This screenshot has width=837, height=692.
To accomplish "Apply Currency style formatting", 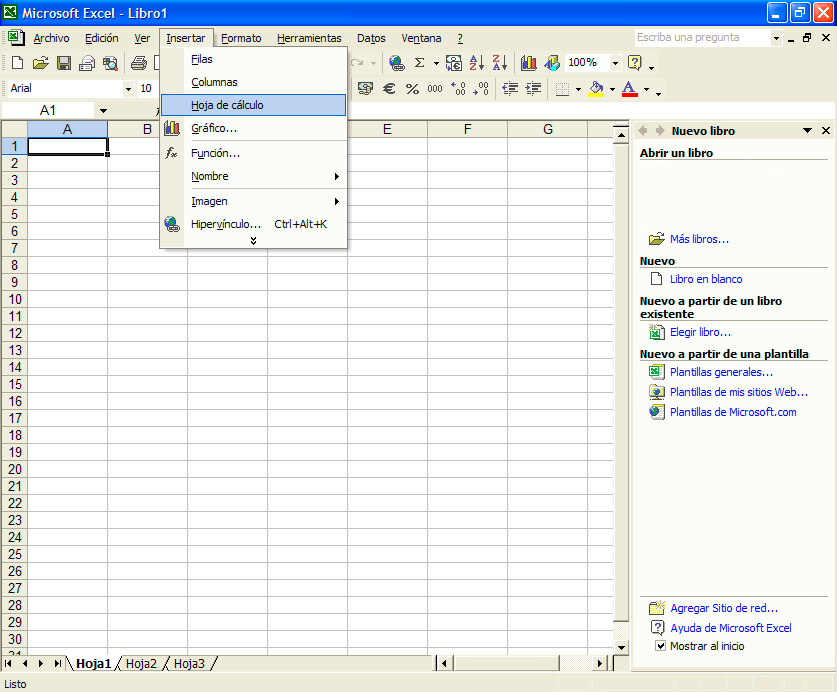I will tap(366, 88).
